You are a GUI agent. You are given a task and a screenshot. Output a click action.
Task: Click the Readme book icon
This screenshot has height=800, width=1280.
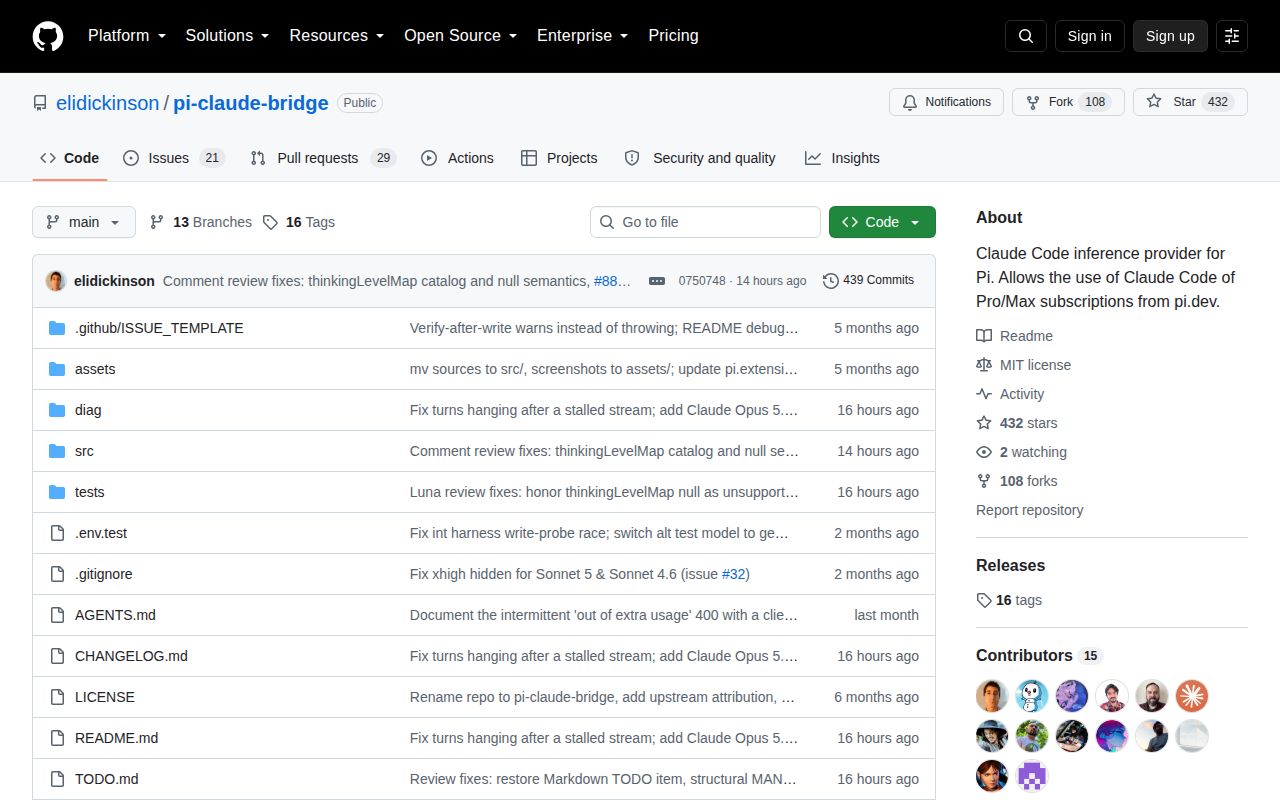(x=984, y=336)
